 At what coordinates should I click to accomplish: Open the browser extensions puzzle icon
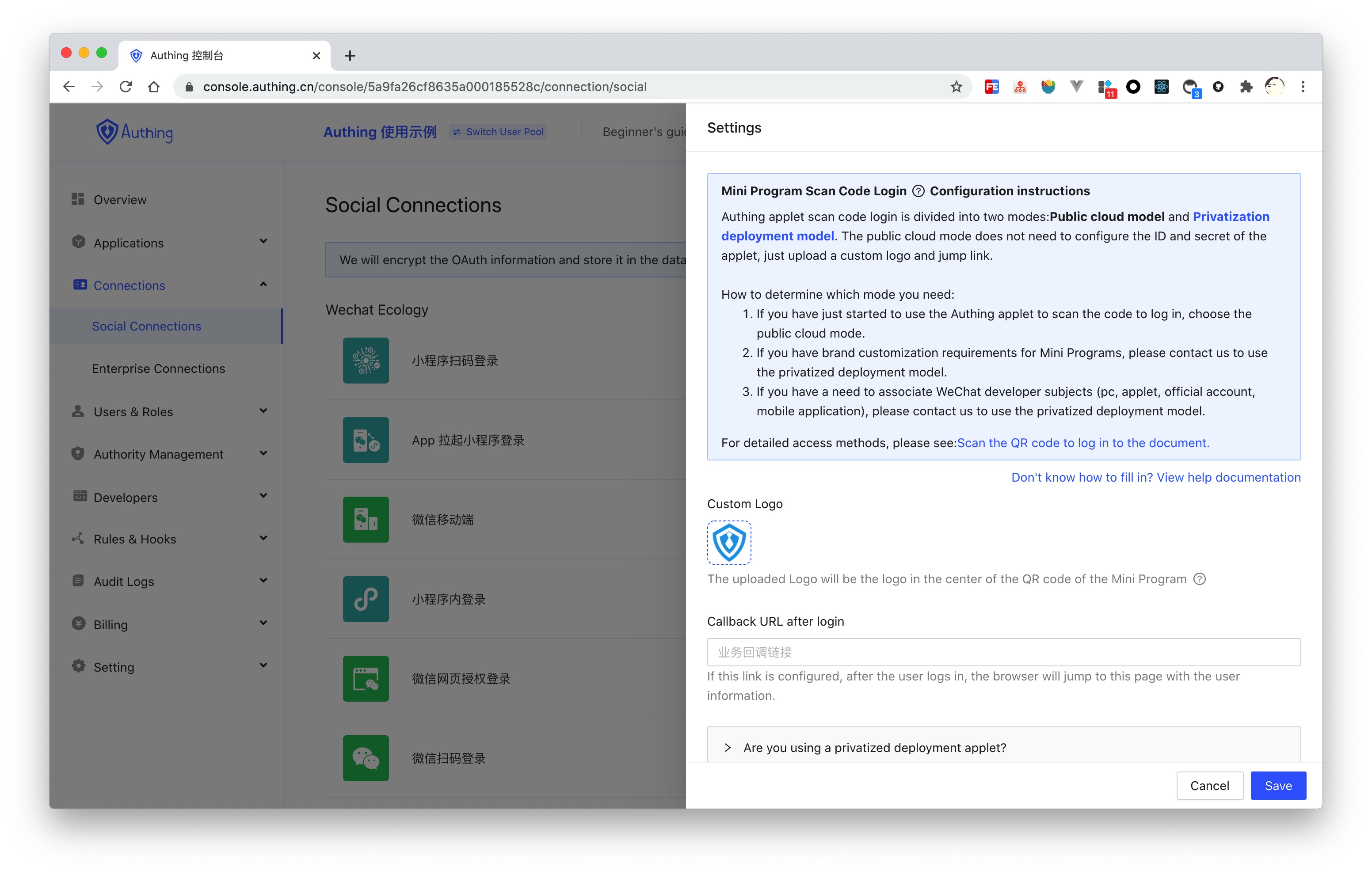[1246, 87]
